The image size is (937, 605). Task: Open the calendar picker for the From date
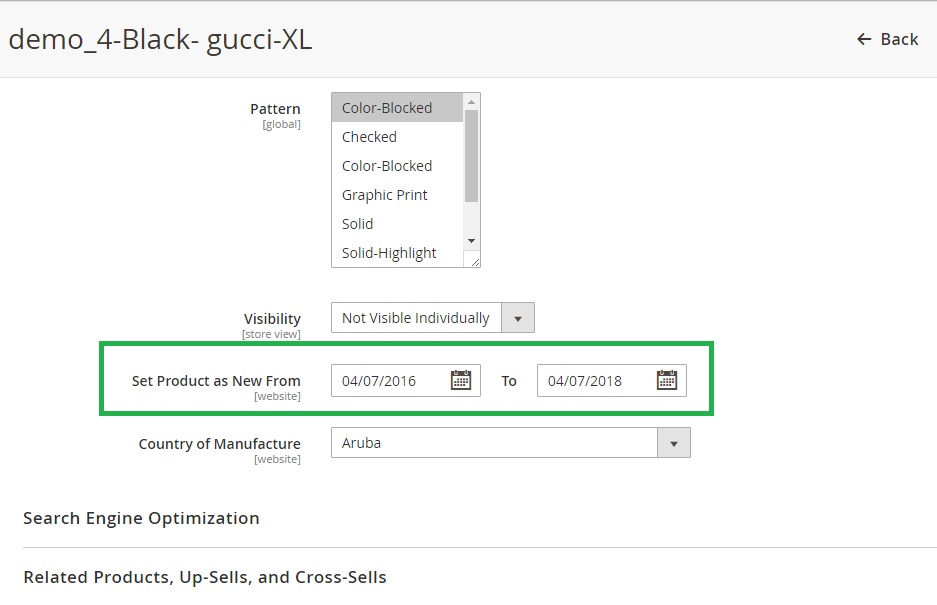460,380
